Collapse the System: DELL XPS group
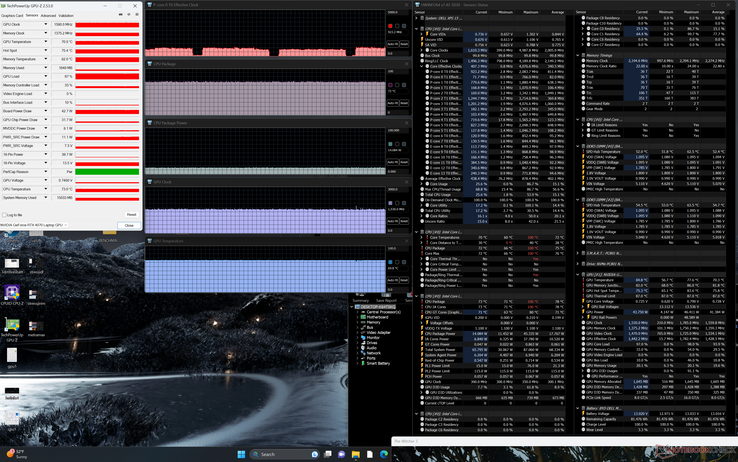The width and height of the screenshot is (738, 462). point(417,18)
